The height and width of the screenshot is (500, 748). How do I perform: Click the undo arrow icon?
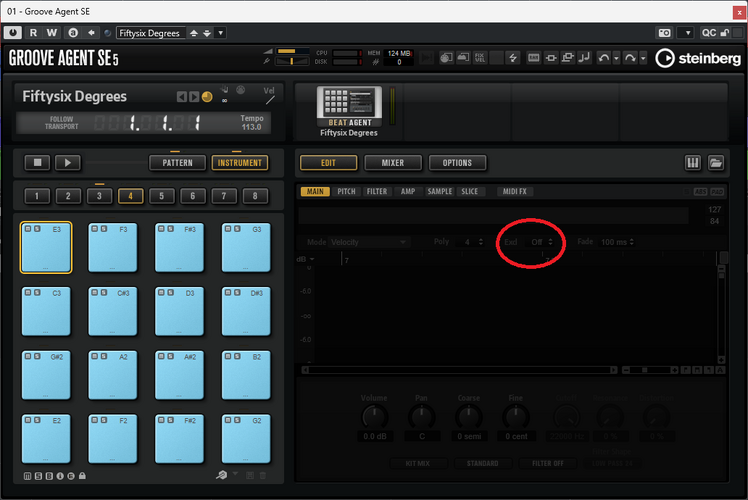coord(604,58)
